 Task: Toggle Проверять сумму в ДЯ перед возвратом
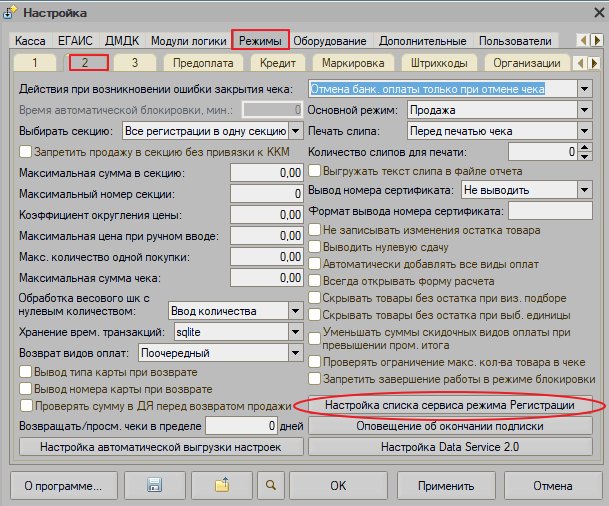pyautogui.click(x=26, y=406)
